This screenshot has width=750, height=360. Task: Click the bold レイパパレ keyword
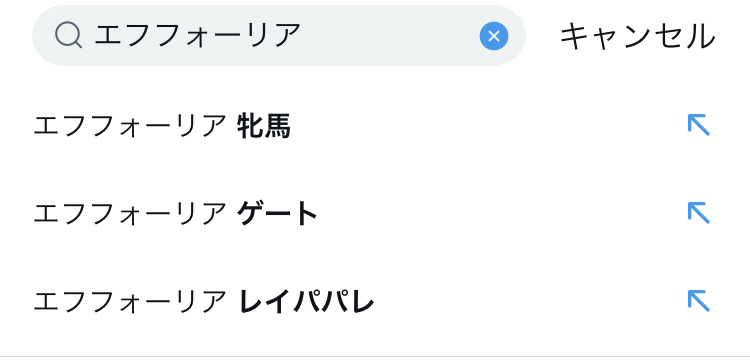[306, 302]
